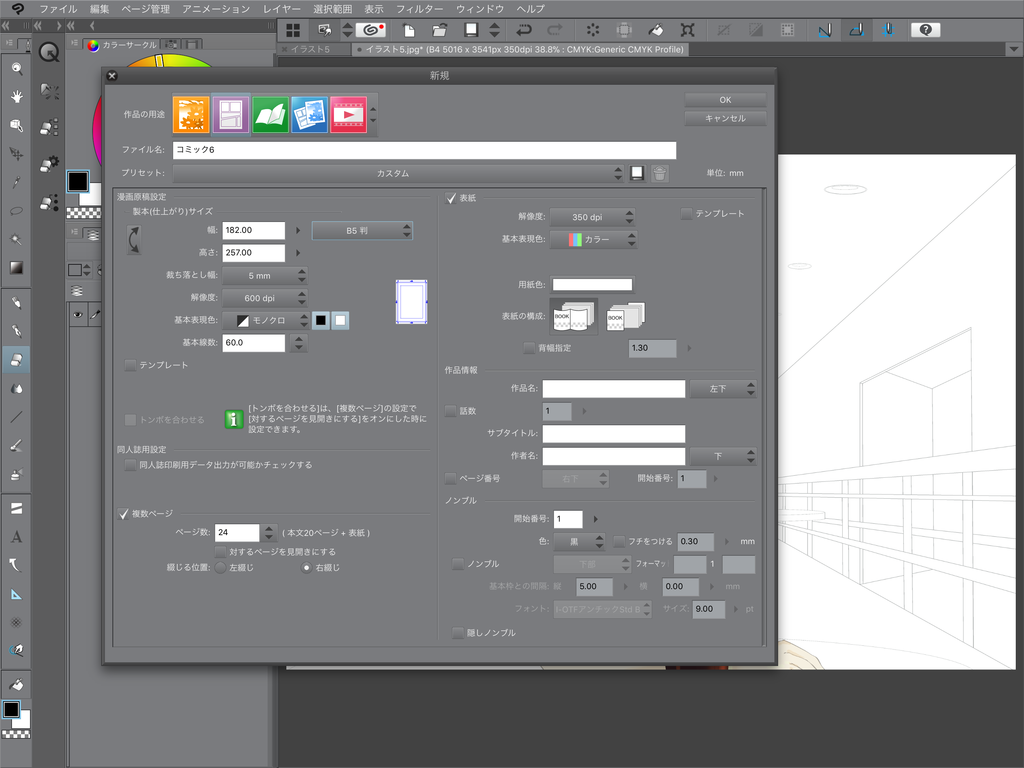Uncheck the 複数ページ multiple pages checkbox
1024x768 pixels.
pos(123,514)
